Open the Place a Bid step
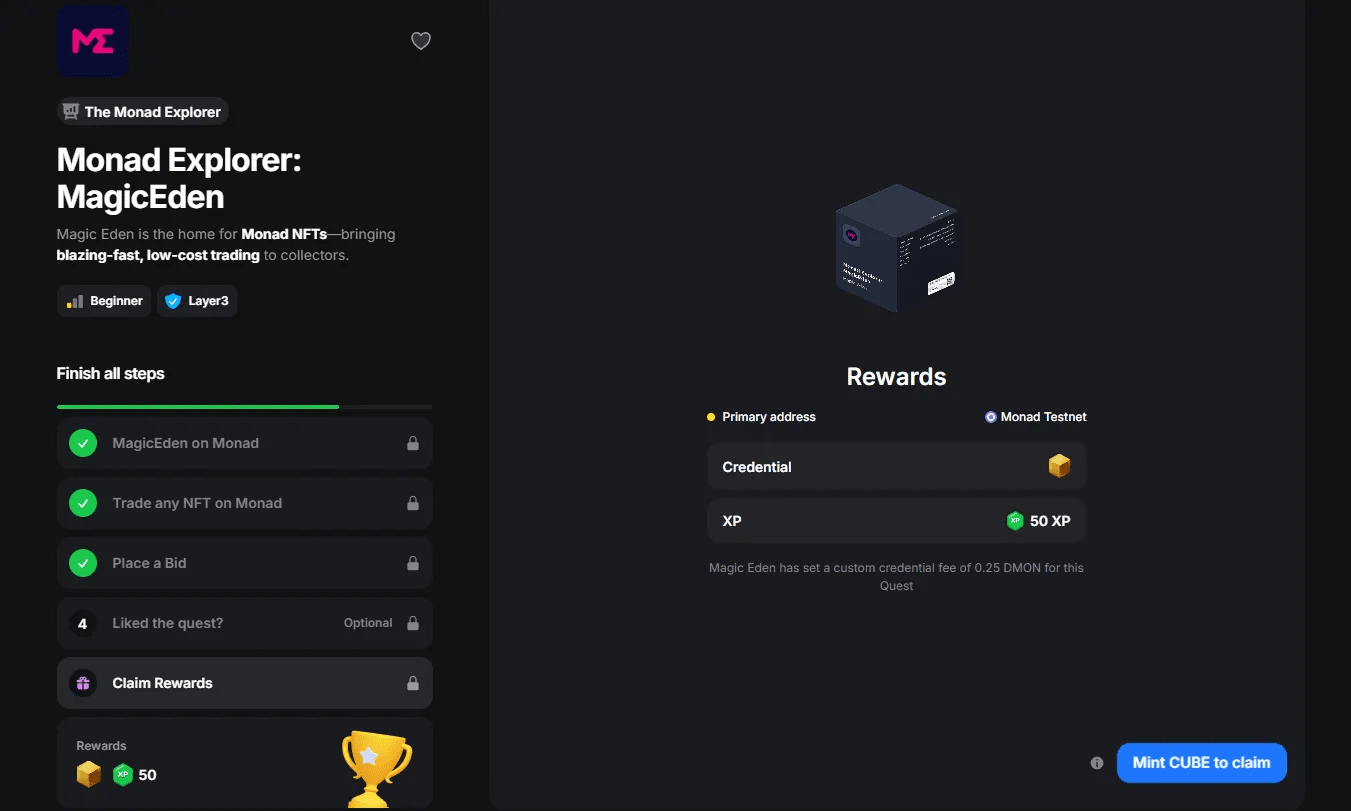The image size is (1351, 811). [245, 563]
